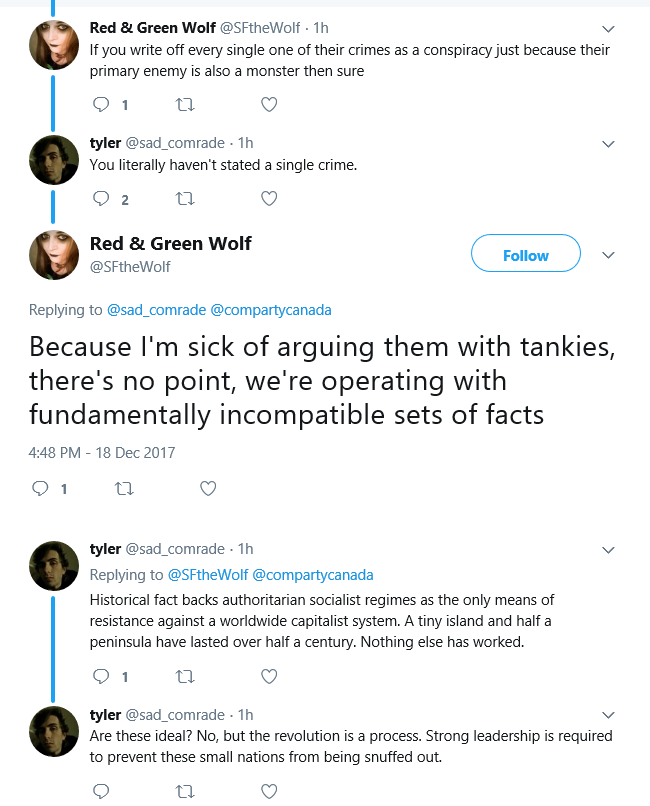Image resolution: width=650 pixels, height=806 pixels.
Task: Expand options on tyler's 'Historical fact' tweet
Action: point(608,550)
